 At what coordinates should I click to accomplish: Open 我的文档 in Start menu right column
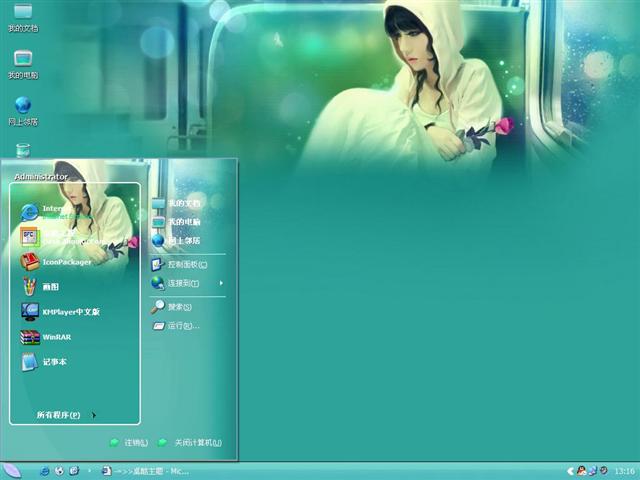click(x=176, y=203)
